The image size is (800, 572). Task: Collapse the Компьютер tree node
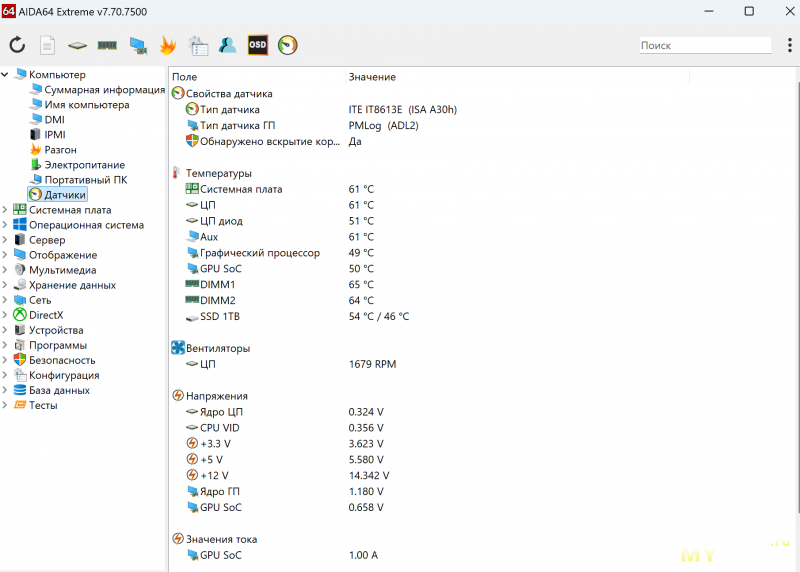coord(5,74)
